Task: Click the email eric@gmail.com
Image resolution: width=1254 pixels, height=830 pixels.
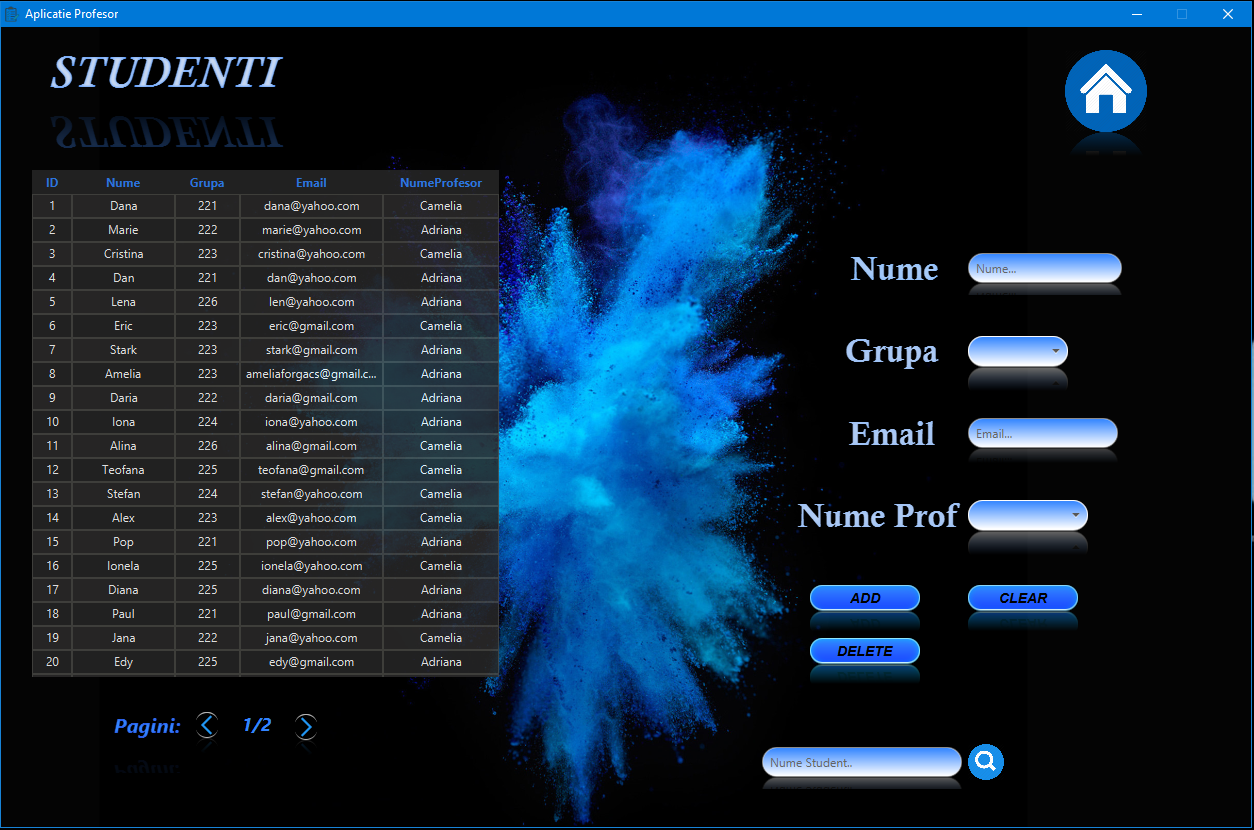Action: (311, 326)
